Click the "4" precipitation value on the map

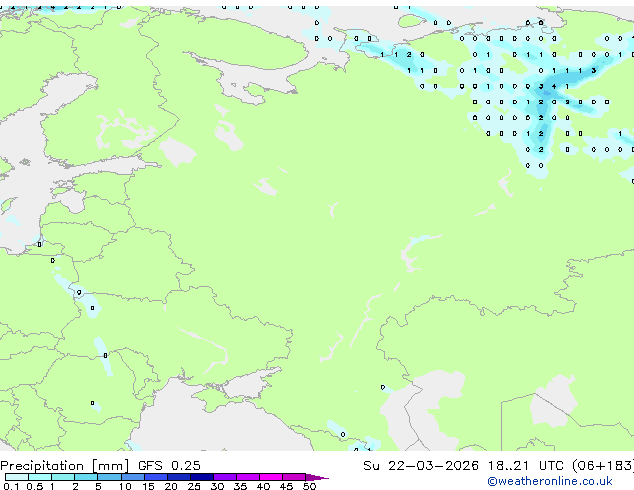(x=554, y=86)
